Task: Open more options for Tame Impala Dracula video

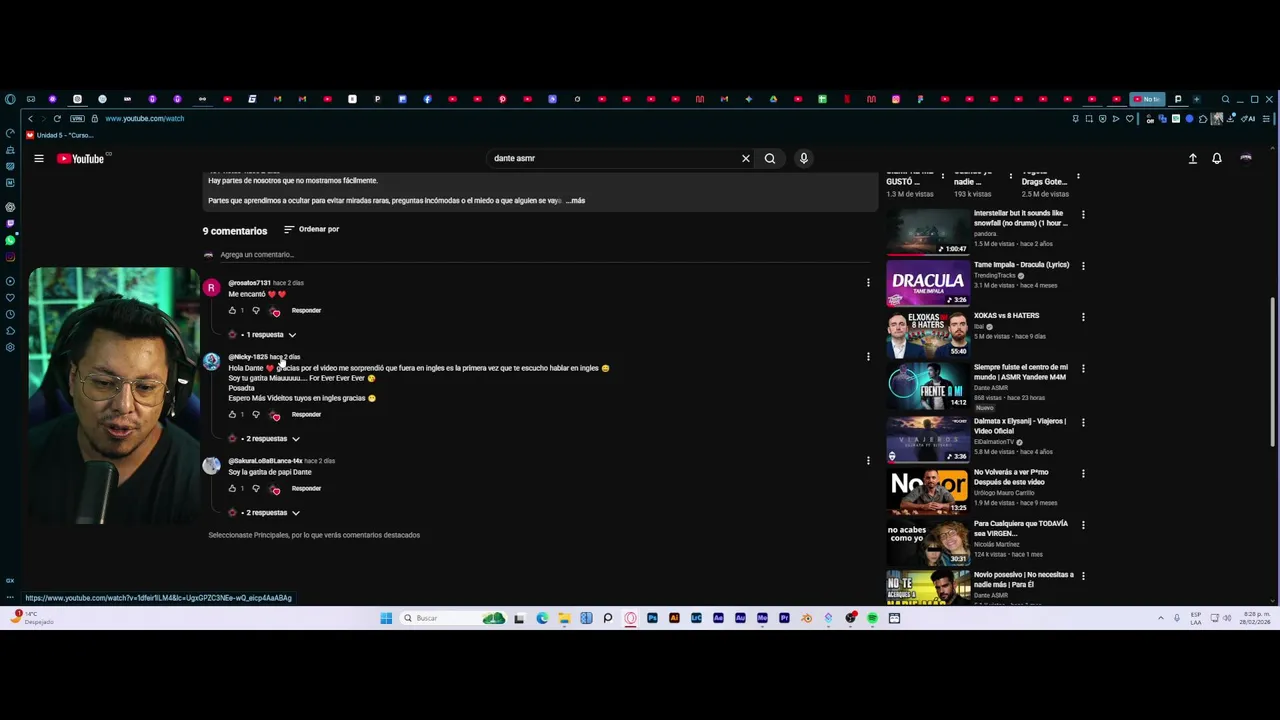Action: (x=1083, y=266)
